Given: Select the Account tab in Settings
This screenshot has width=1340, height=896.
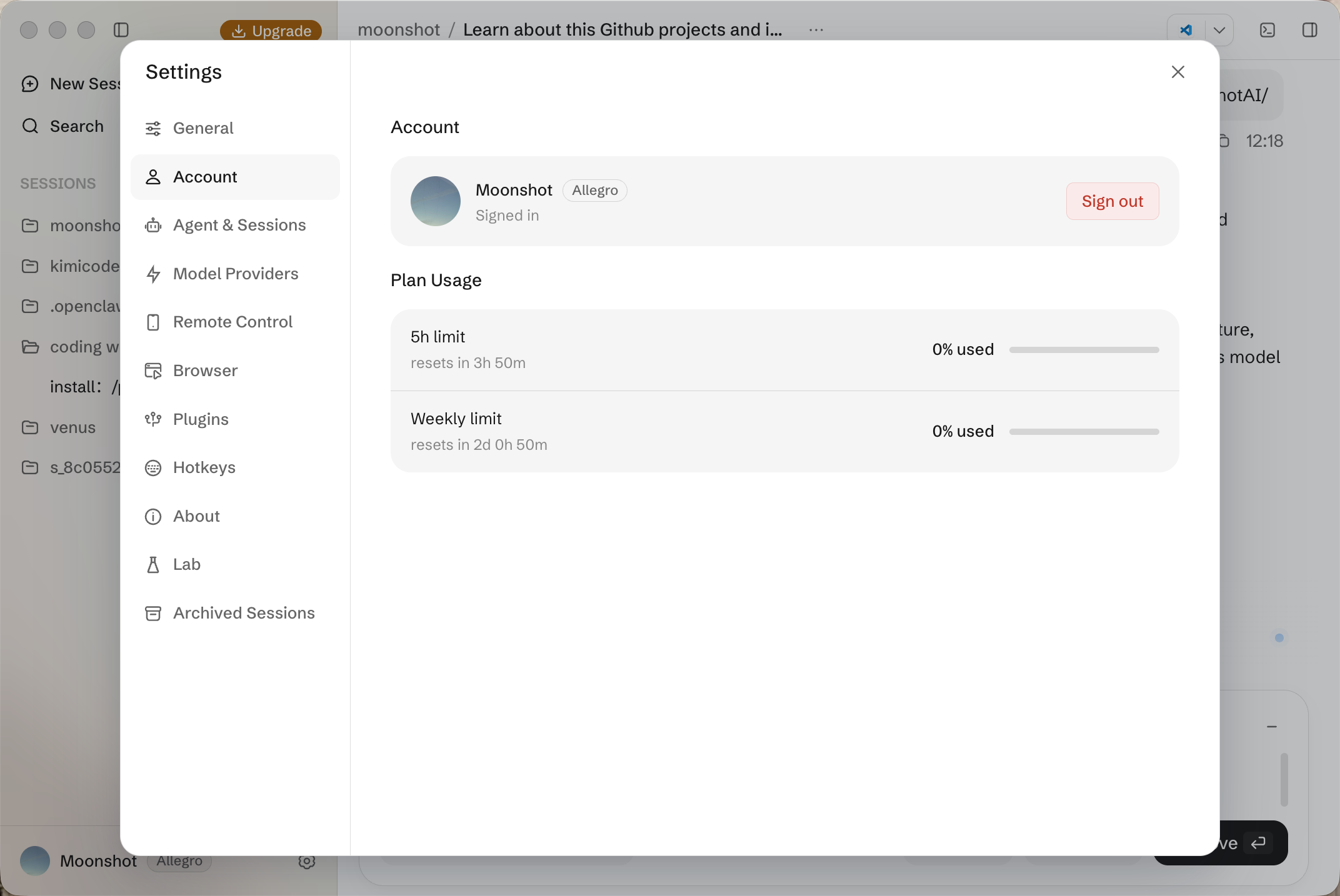Looking at the screenshot, I should point(235,177).
